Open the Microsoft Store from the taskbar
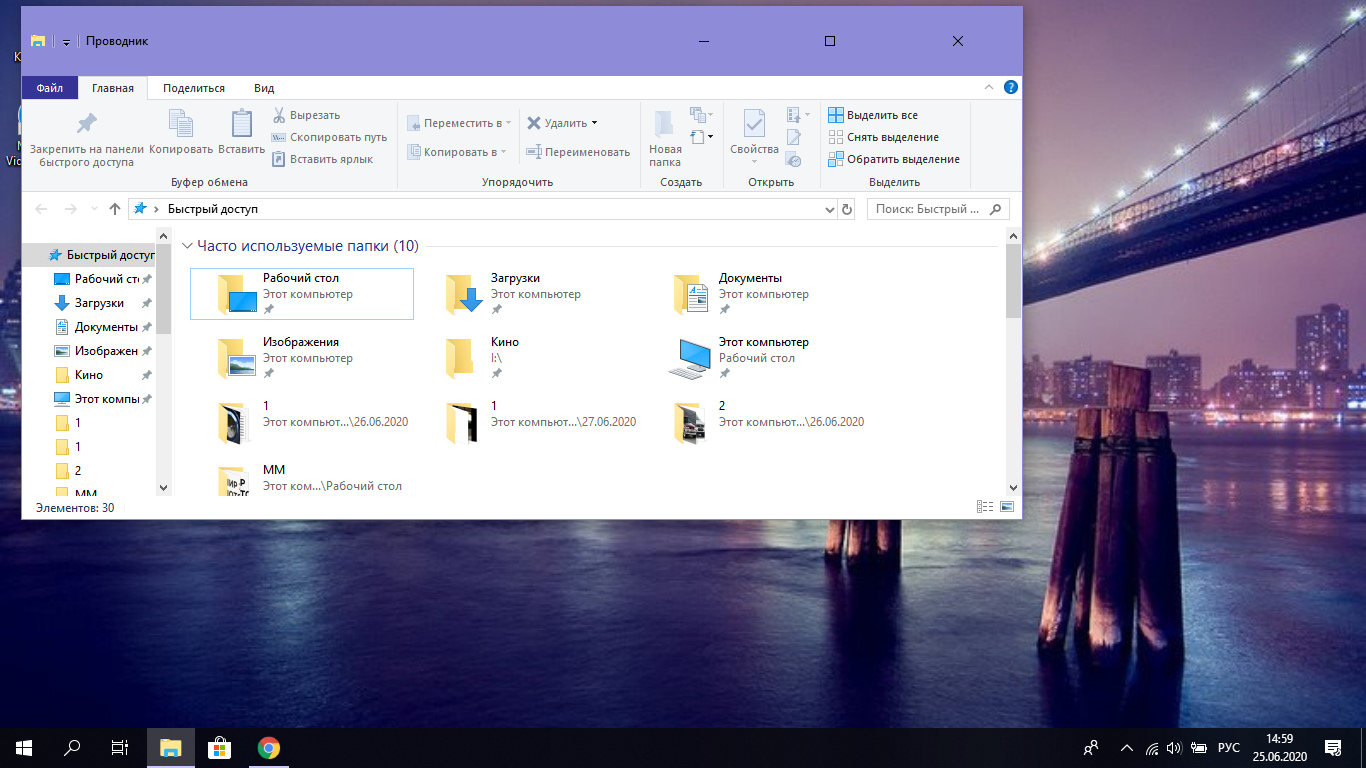 pos(219,747)
